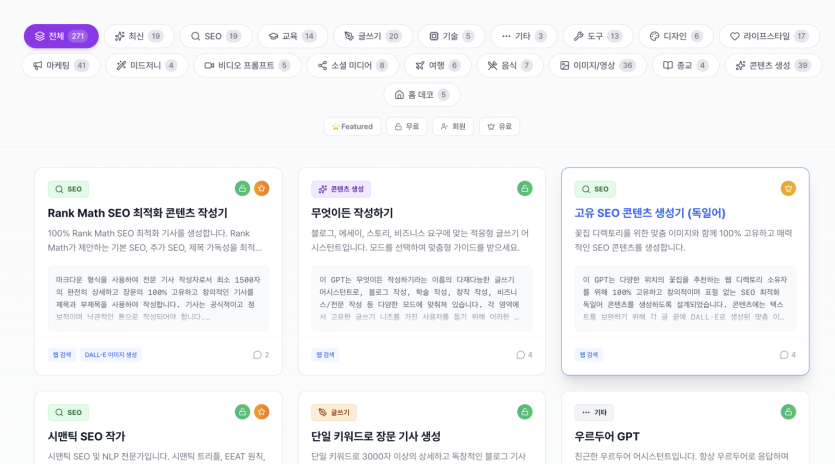
Task: Click comment icon on 고유 SEO card
Action: point(784,355)
